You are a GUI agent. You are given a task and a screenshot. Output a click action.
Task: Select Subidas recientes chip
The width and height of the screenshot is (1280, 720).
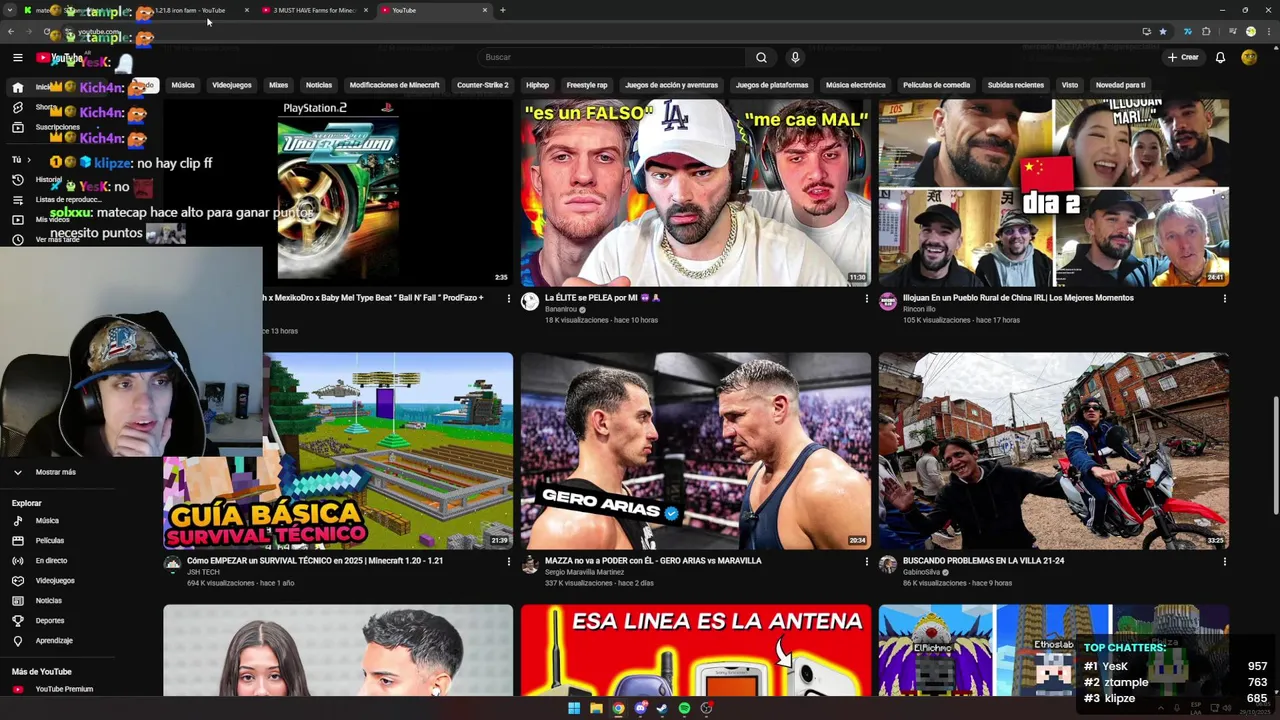coord(1016,85)
